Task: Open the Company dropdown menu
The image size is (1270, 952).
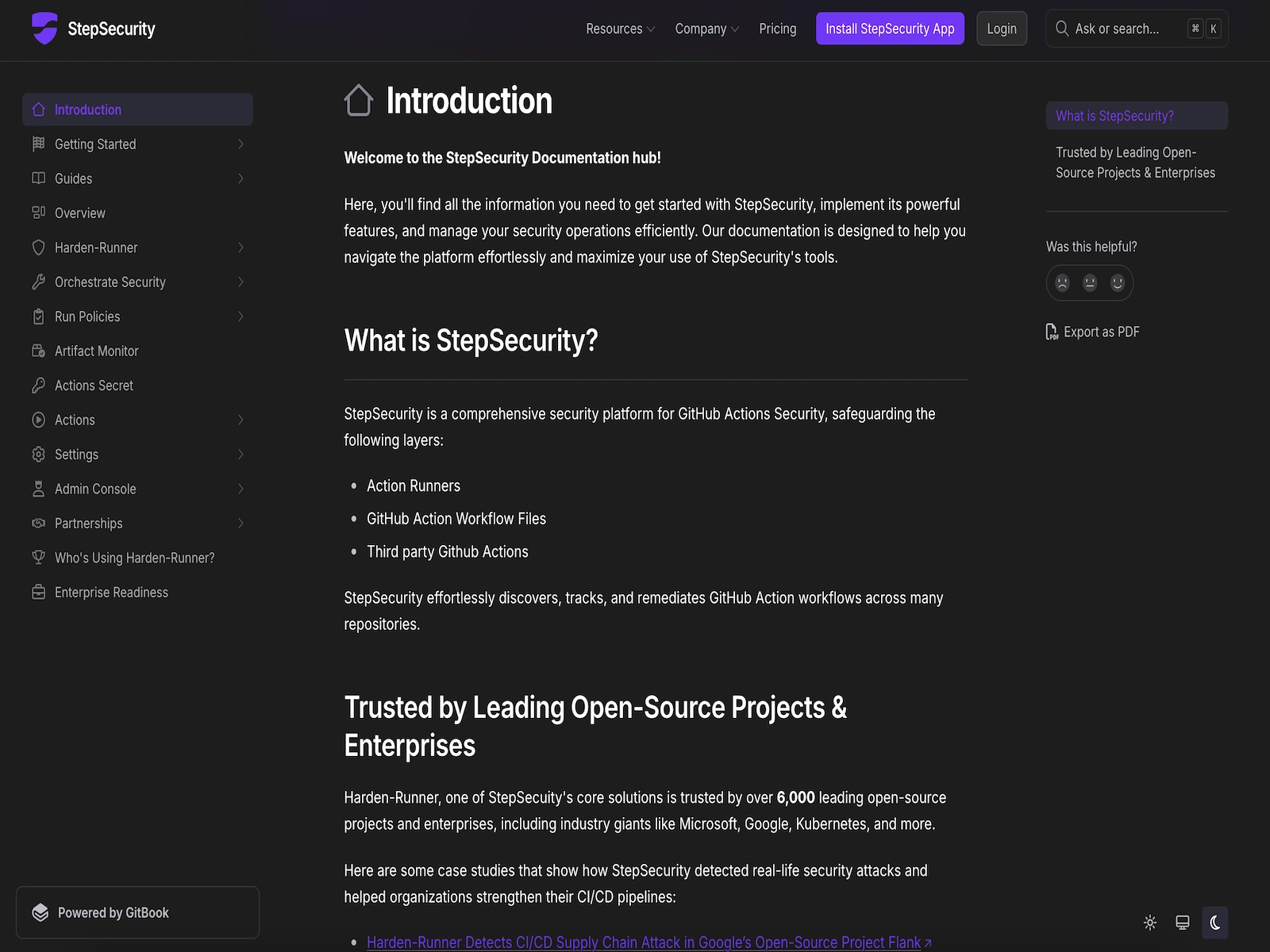Action: [x=706, y=29]
